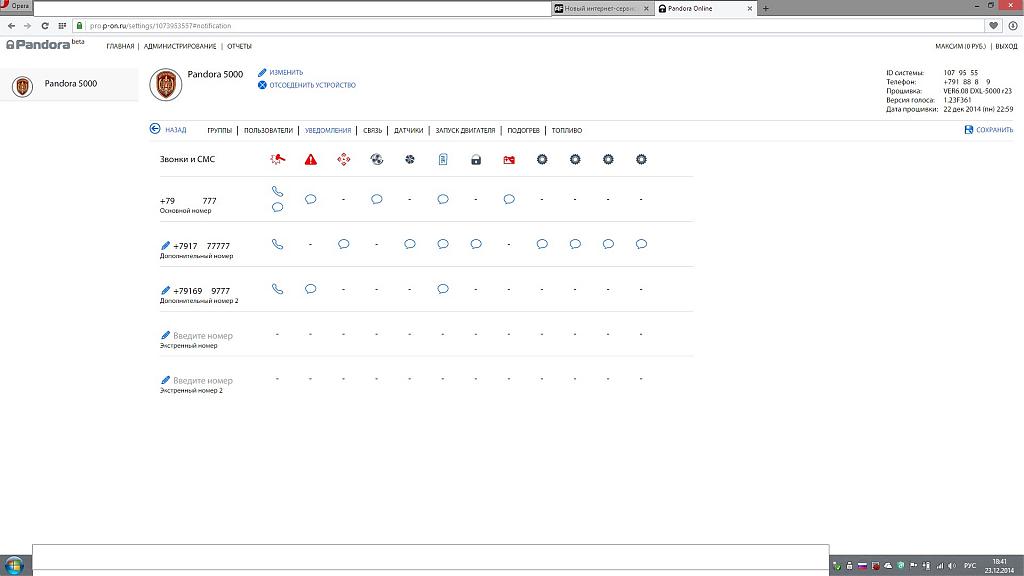Screen dimensions: 1024x576
Task: Click the red warning triangle column icon
Action: [x=311, y=159]
